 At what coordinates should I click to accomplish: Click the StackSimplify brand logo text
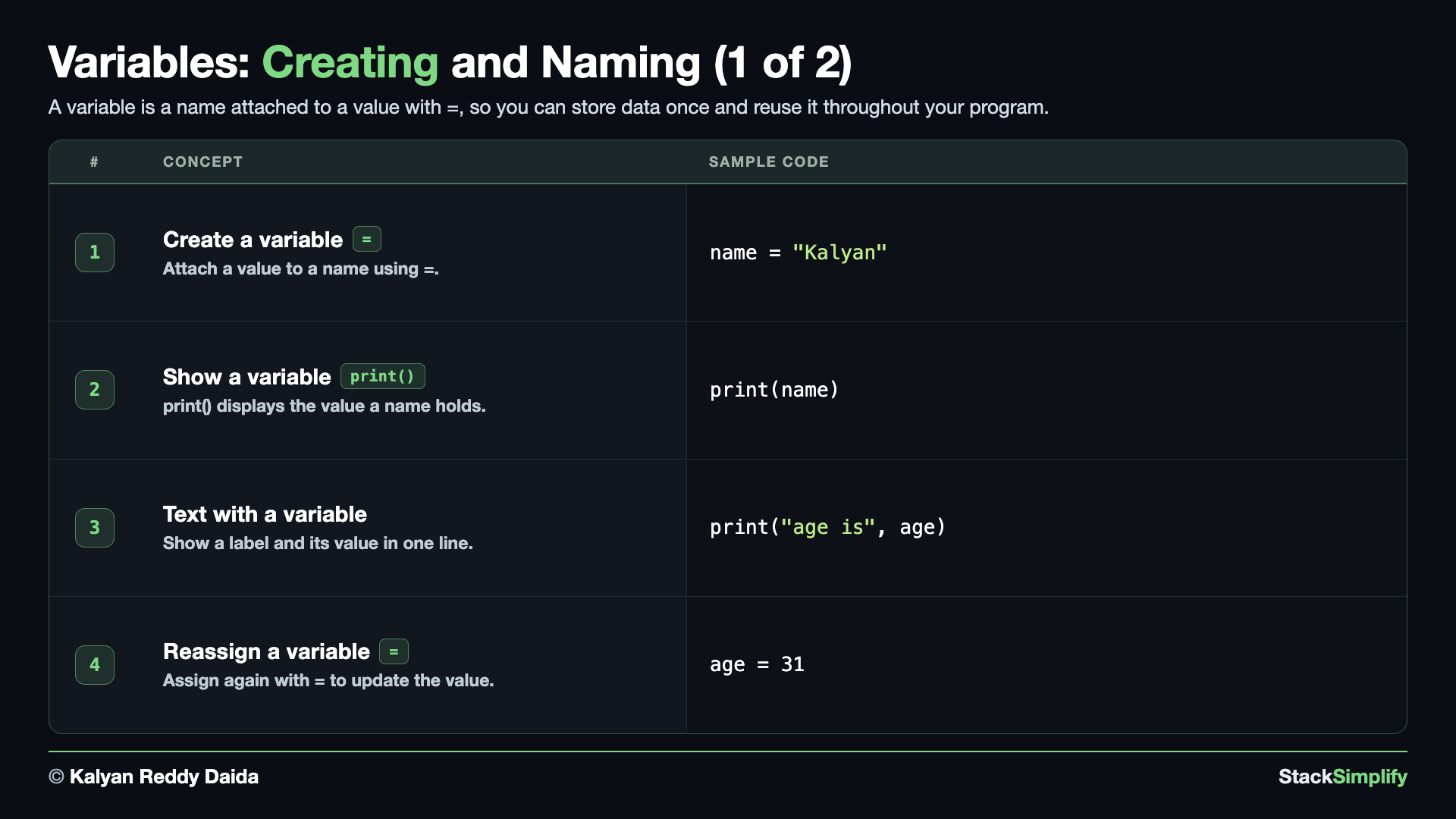click(x=1342, y=777)
